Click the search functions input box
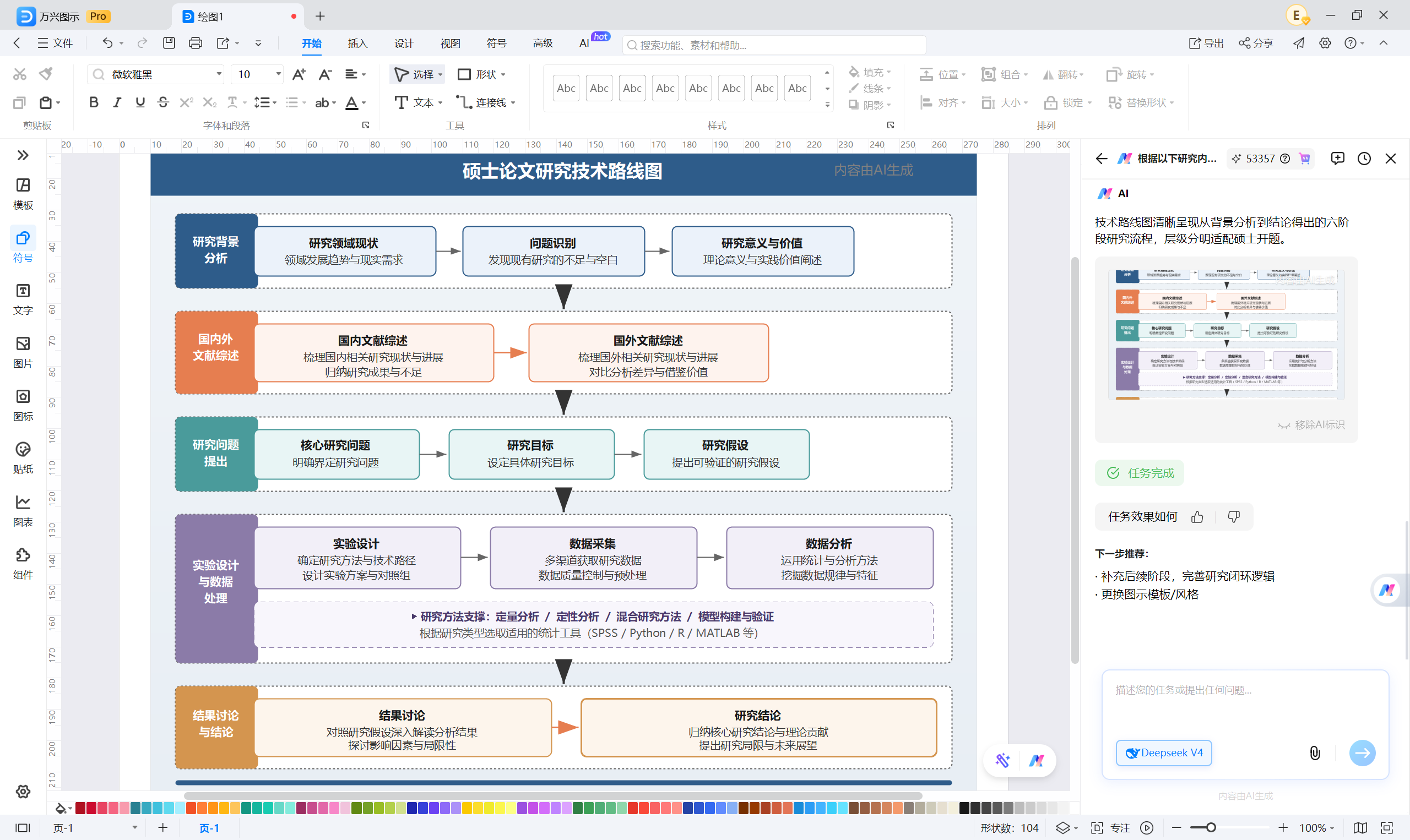This screenshot has width=1410, height=840. [774, 45]
